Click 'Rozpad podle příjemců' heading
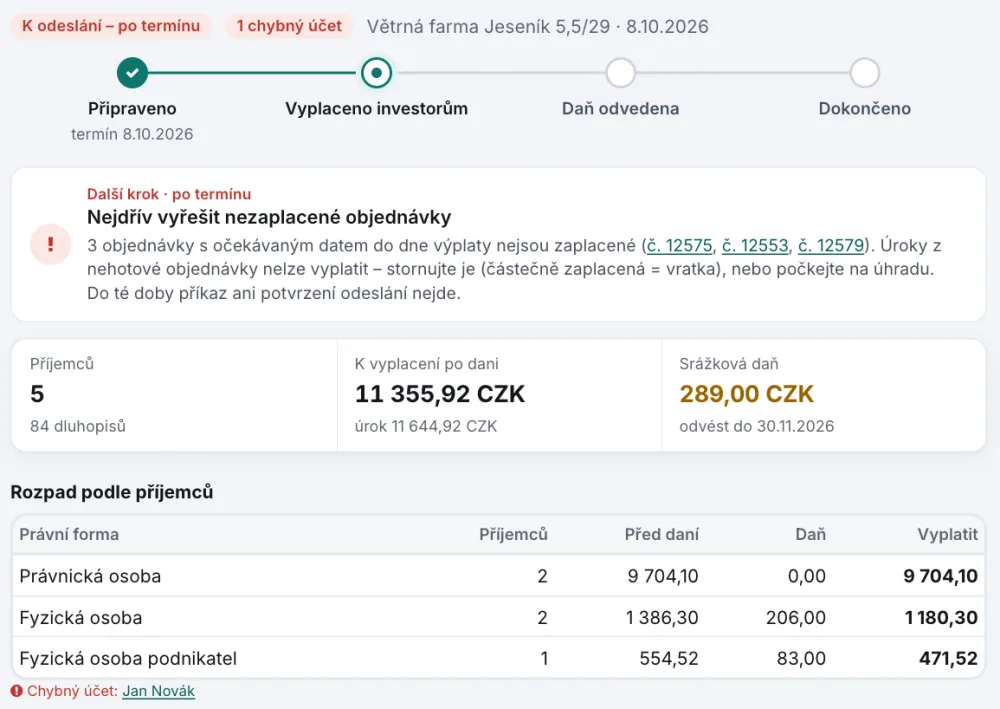This screenshot has height=709, width=1000. pos(112,492)
